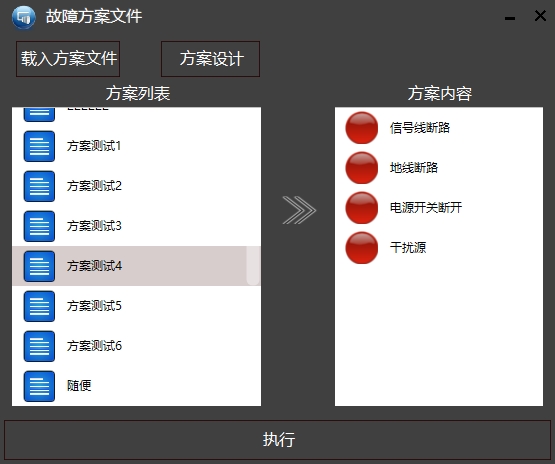Select the 方案测试2 list entry text
555x464 pixels.
point(94,186)
